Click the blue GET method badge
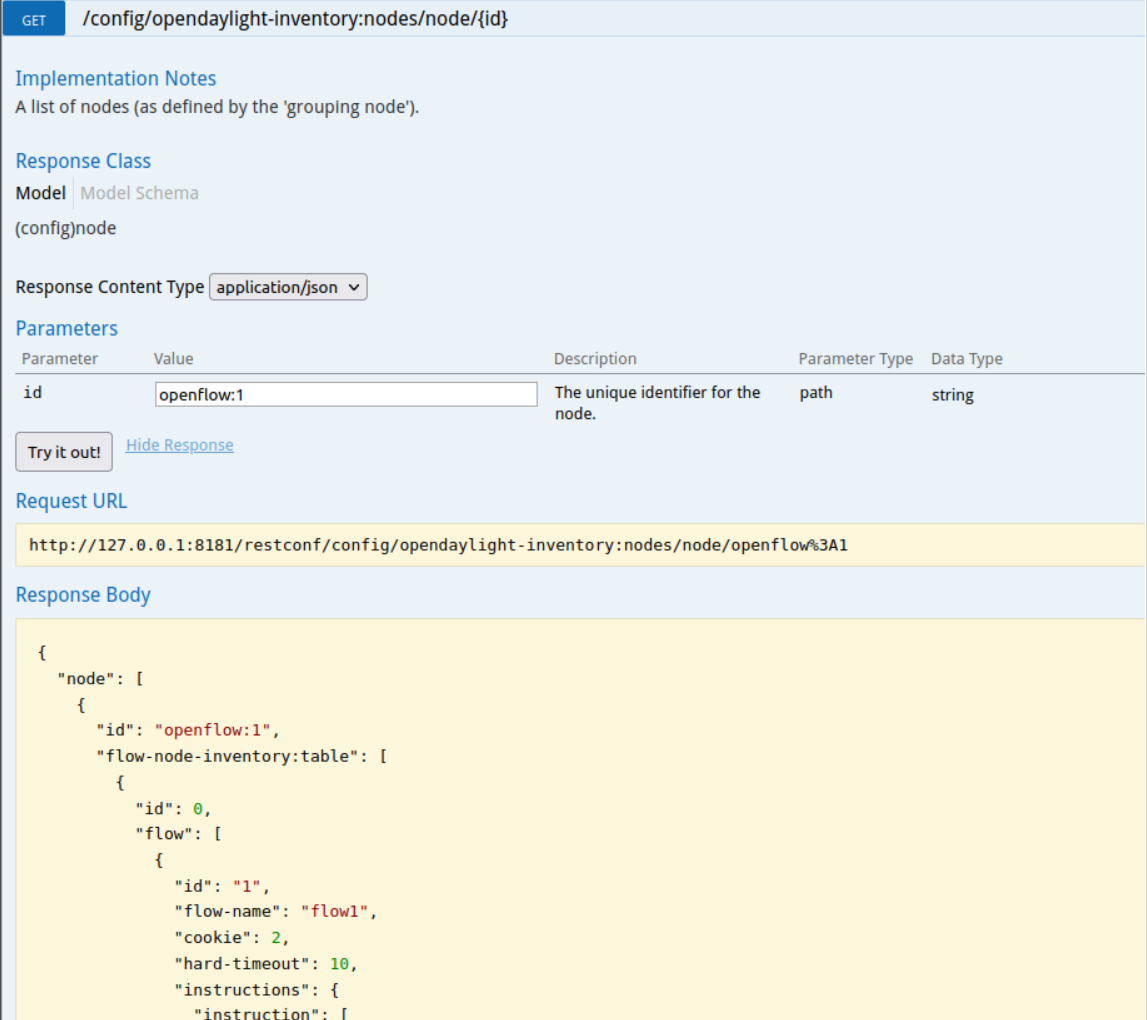The width and height of the screenshot is (1147, 1020). (34, 19)
